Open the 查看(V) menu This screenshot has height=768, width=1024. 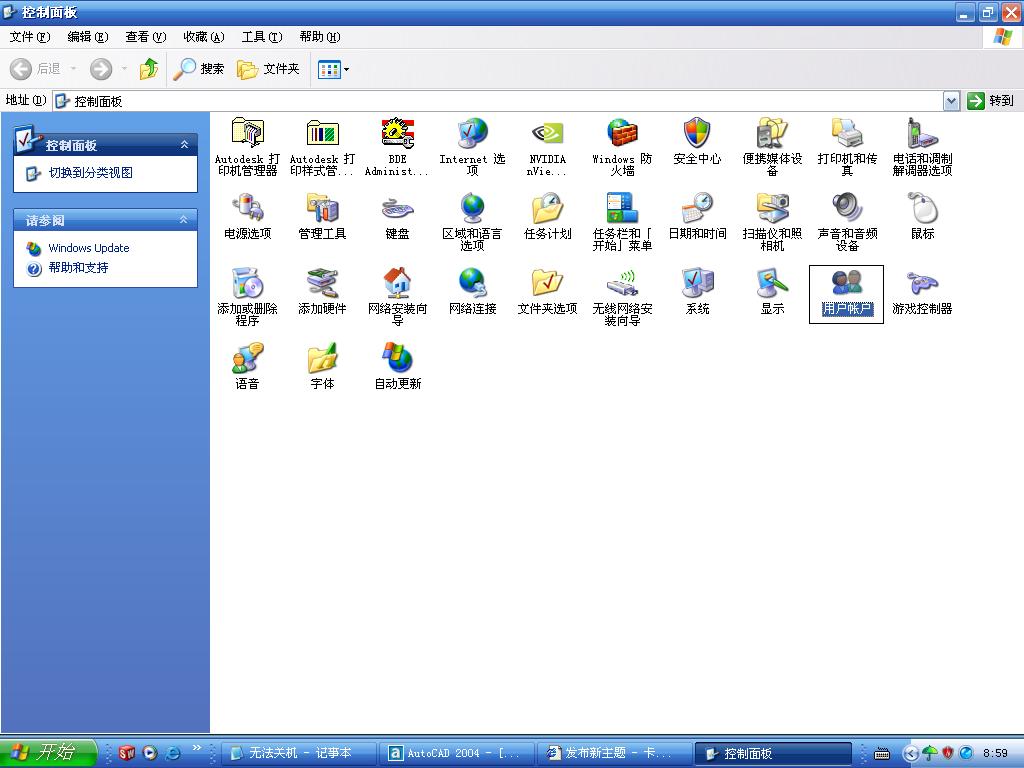point(146,37)
